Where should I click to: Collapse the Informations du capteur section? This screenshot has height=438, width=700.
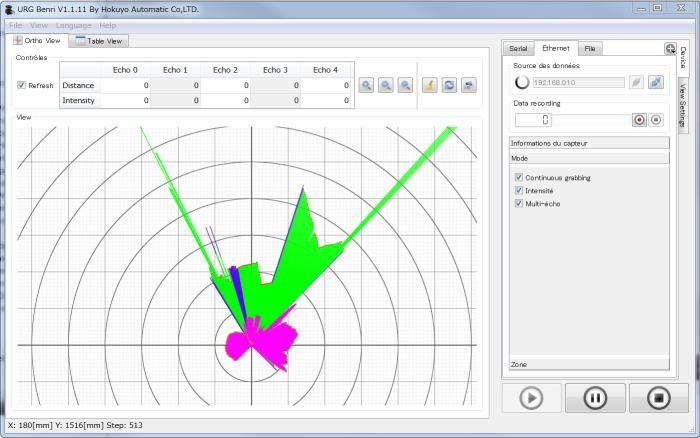pos(586,144)
